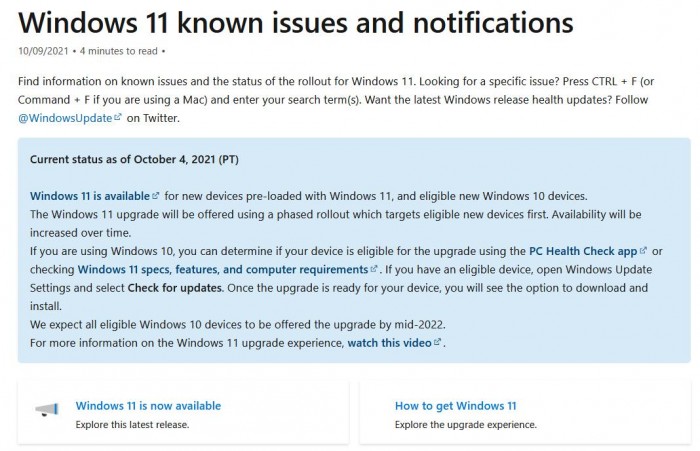Click external-link icon beside @WindowsUpdate
Viewport: 700px width, 451px height.
pyautogui.click(x=118, y=117)
